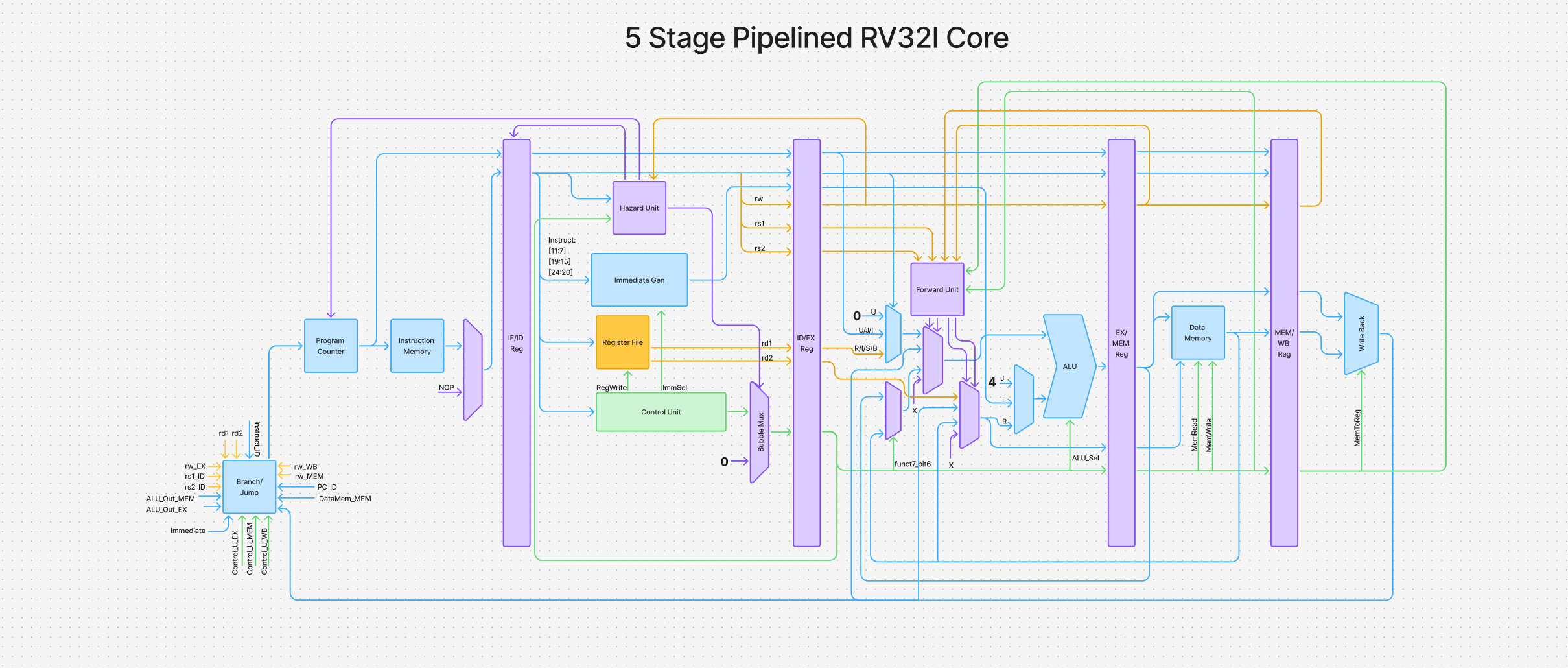This screenshot has height=668, width=1568.
Task: Click the Write Back mux shape
Action: pos(1361,333)
